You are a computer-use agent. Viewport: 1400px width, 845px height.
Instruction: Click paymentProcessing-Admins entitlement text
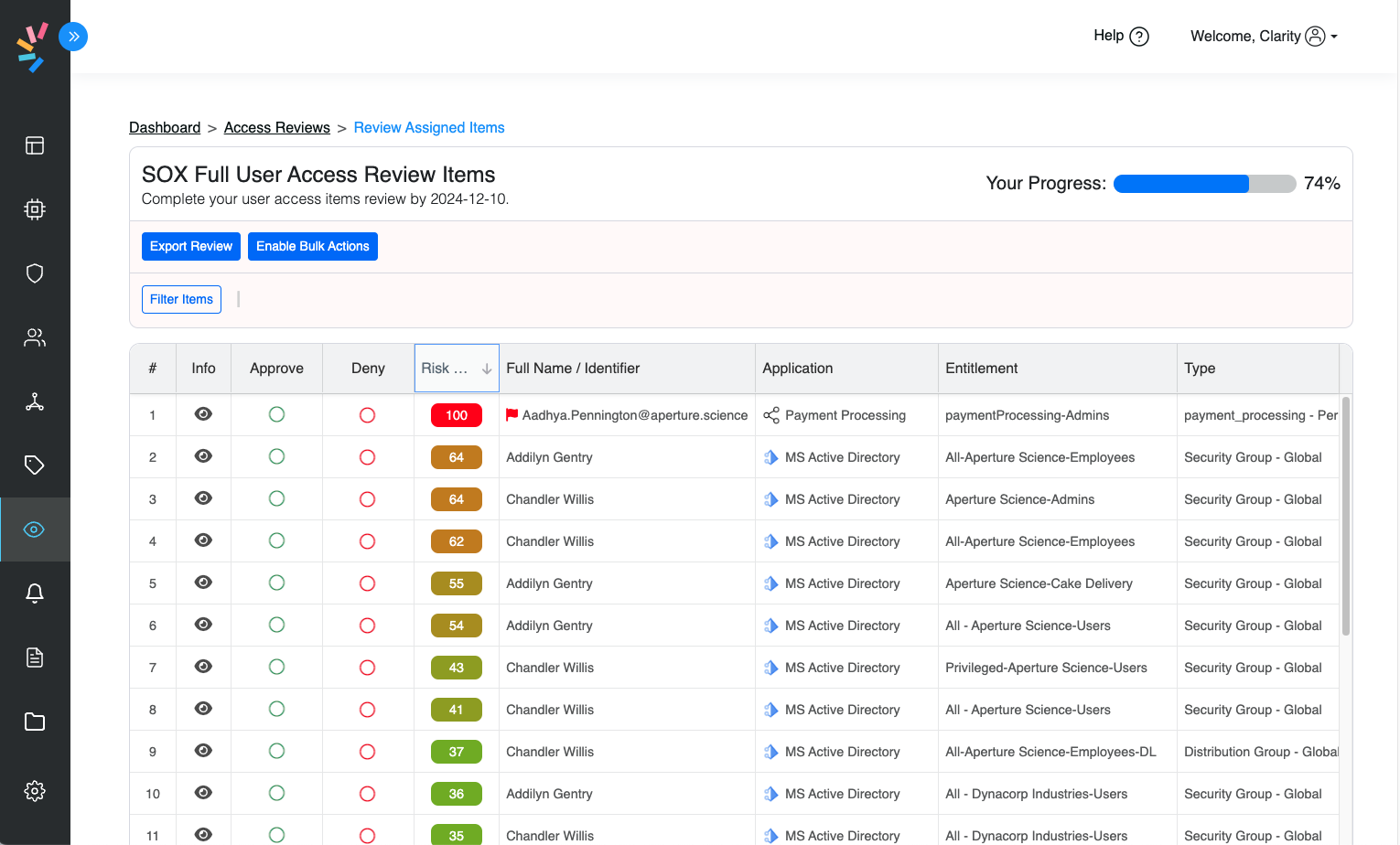pos(1027,415)
